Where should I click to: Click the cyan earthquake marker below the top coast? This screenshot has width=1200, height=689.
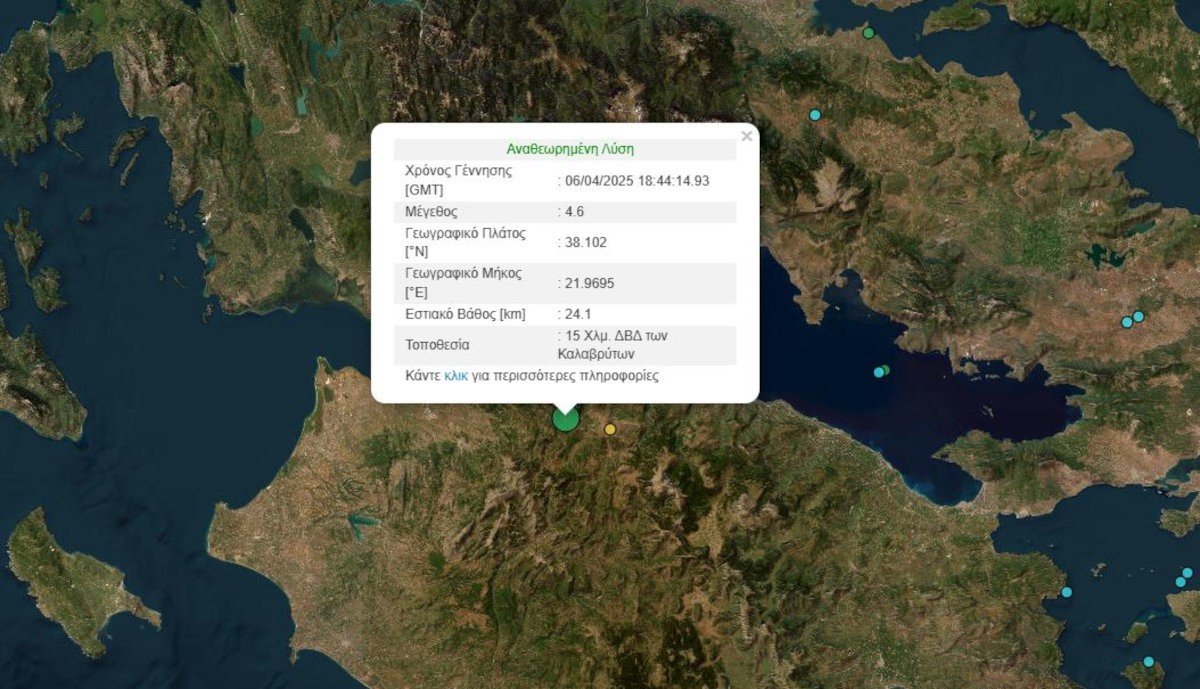tap(815, 115)
